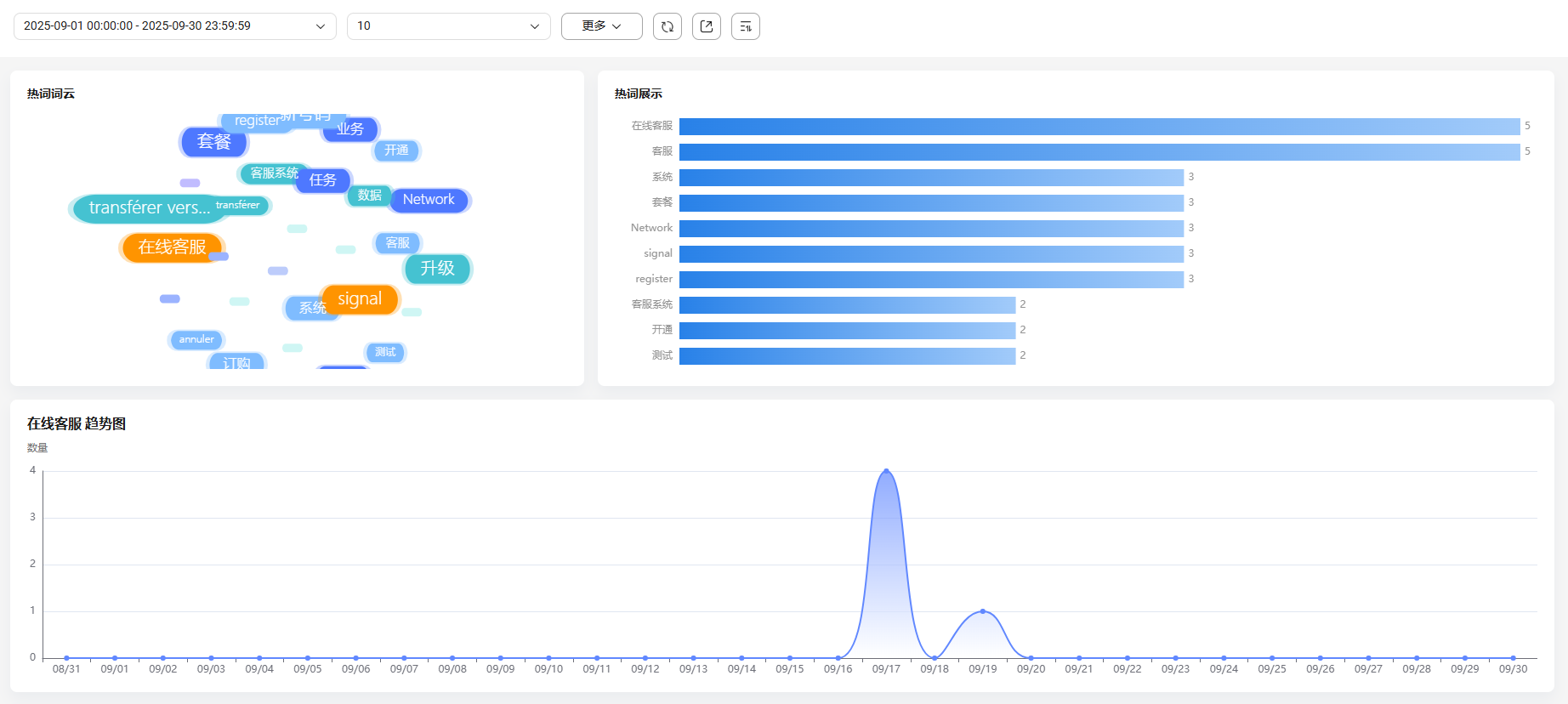Image resolution: width=1568 pixels, height=704 pixels.
Task: Click the 09/01 x-axis date label
Action: coord(115,669)
